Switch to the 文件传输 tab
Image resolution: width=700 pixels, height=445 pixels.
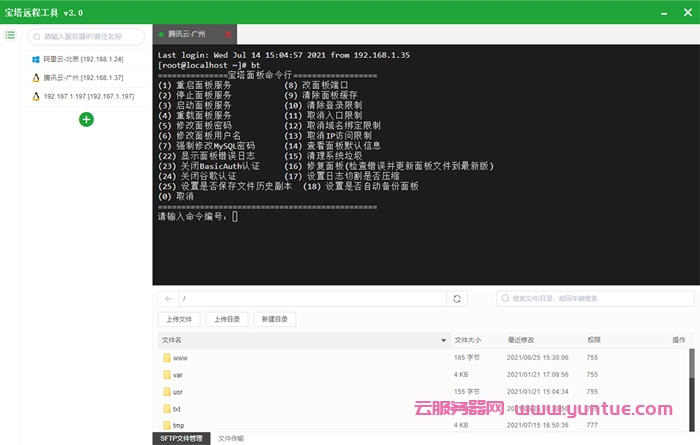point(231,438)
